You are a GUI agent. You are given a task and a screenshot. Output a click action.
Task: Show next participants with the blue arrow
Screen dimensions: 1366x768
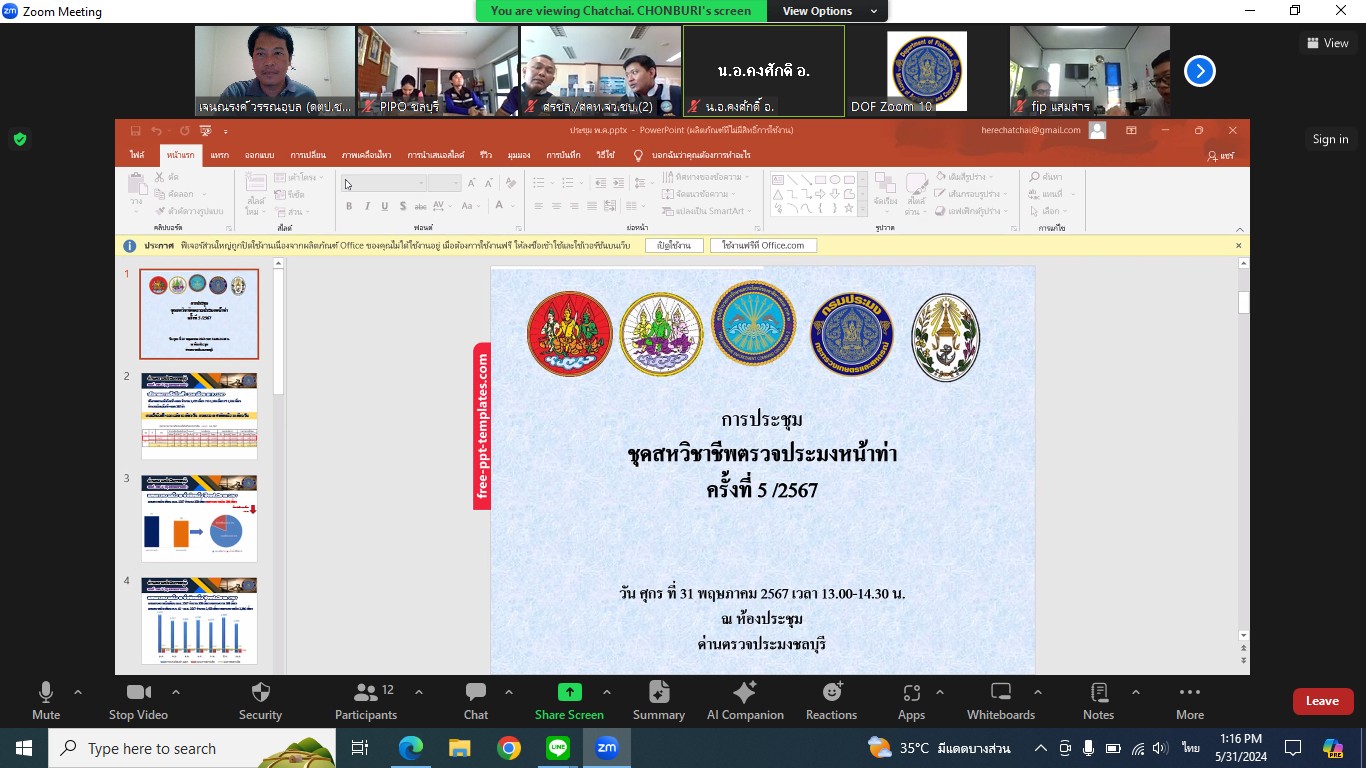(x=1199, y=71)
